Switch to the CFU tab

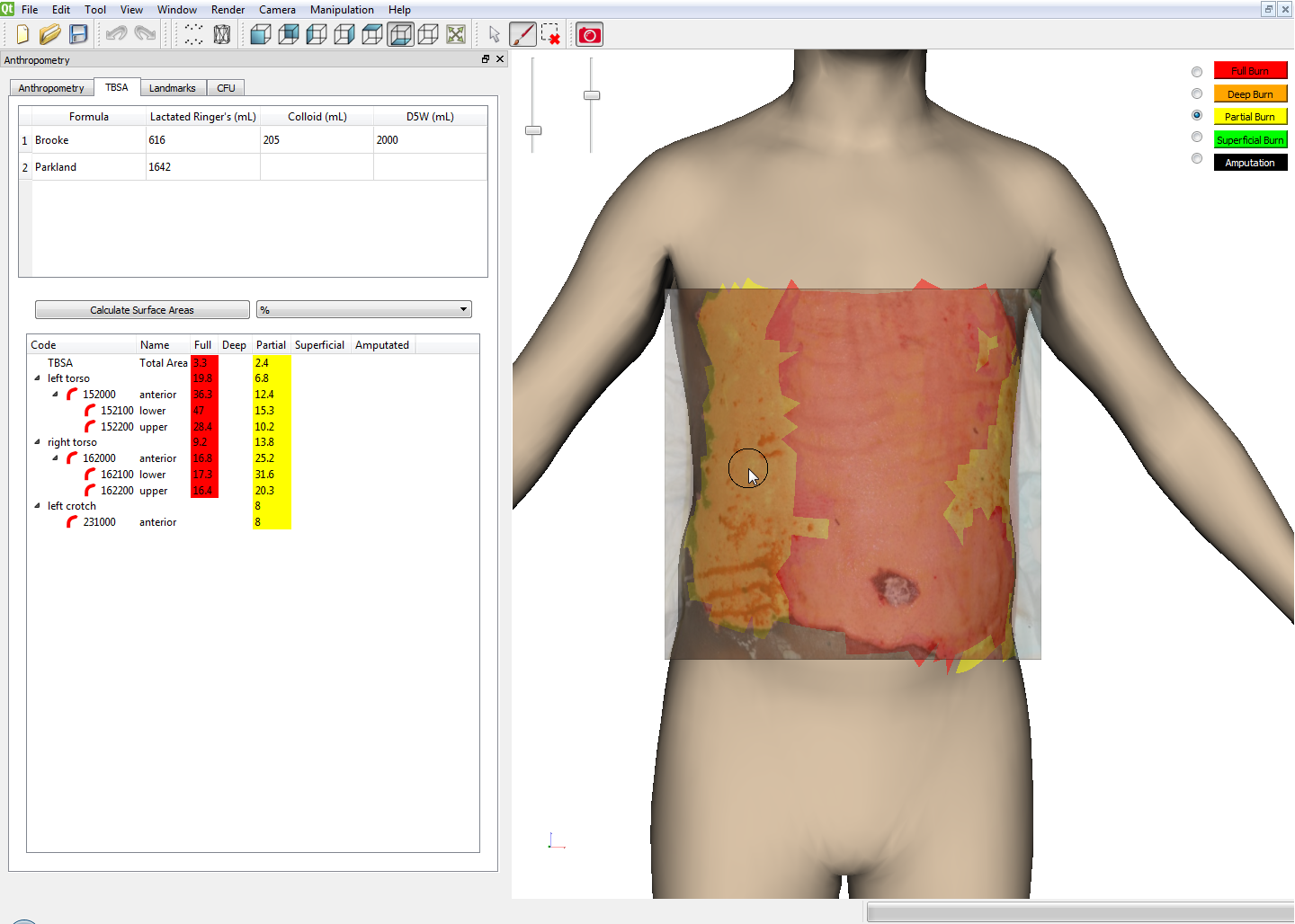pyautogui.click(x=226, y=88)
